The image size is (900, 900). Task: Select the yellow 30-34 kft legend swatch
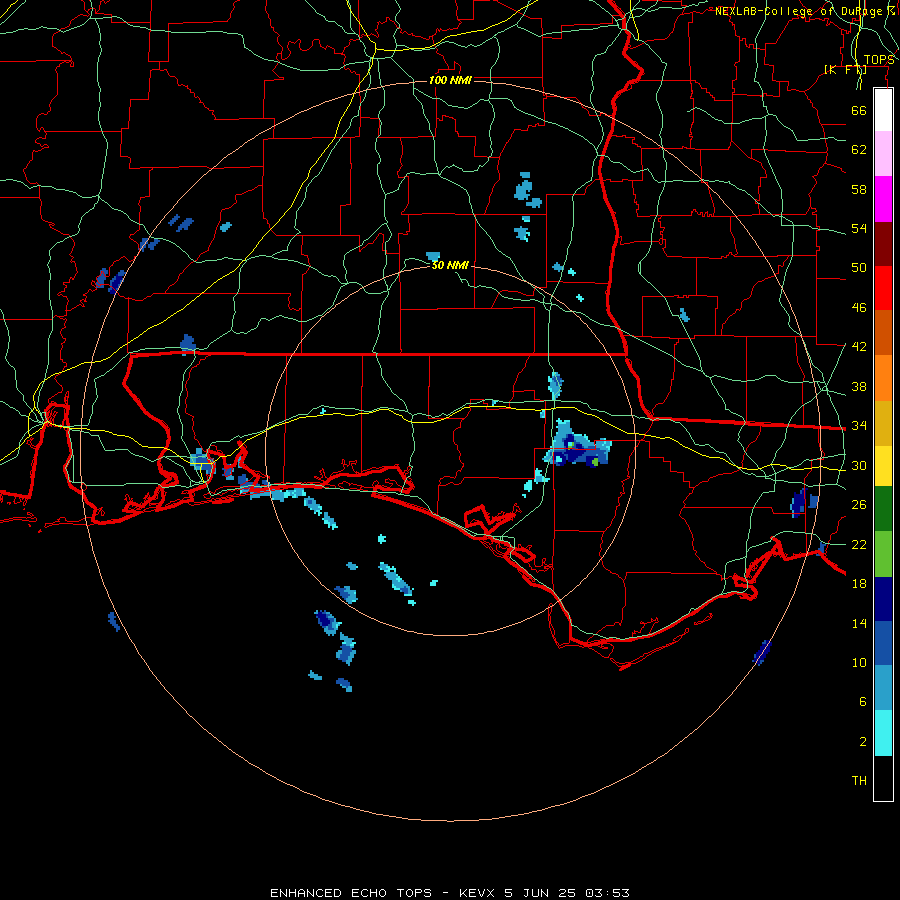point(883,466)
